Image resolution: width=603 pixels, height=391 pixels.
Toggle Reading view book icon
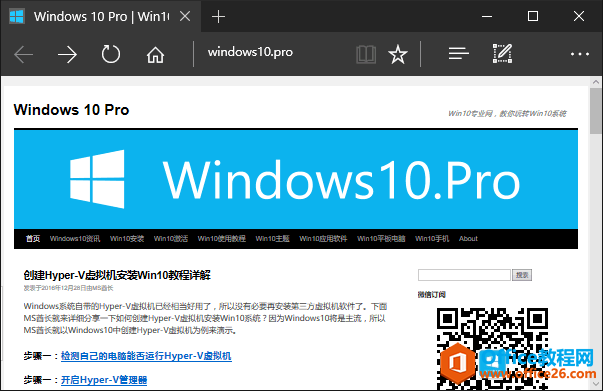pos(366,54)
